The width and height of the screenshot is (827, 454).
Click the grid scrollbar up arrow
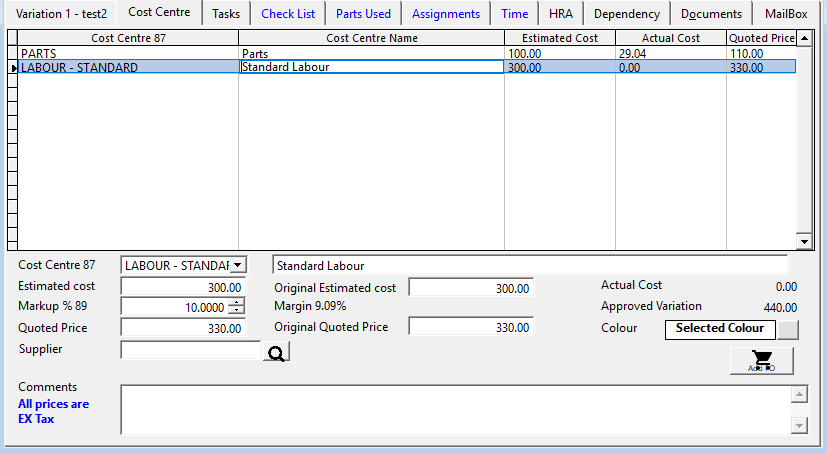[x=803, y=39]
